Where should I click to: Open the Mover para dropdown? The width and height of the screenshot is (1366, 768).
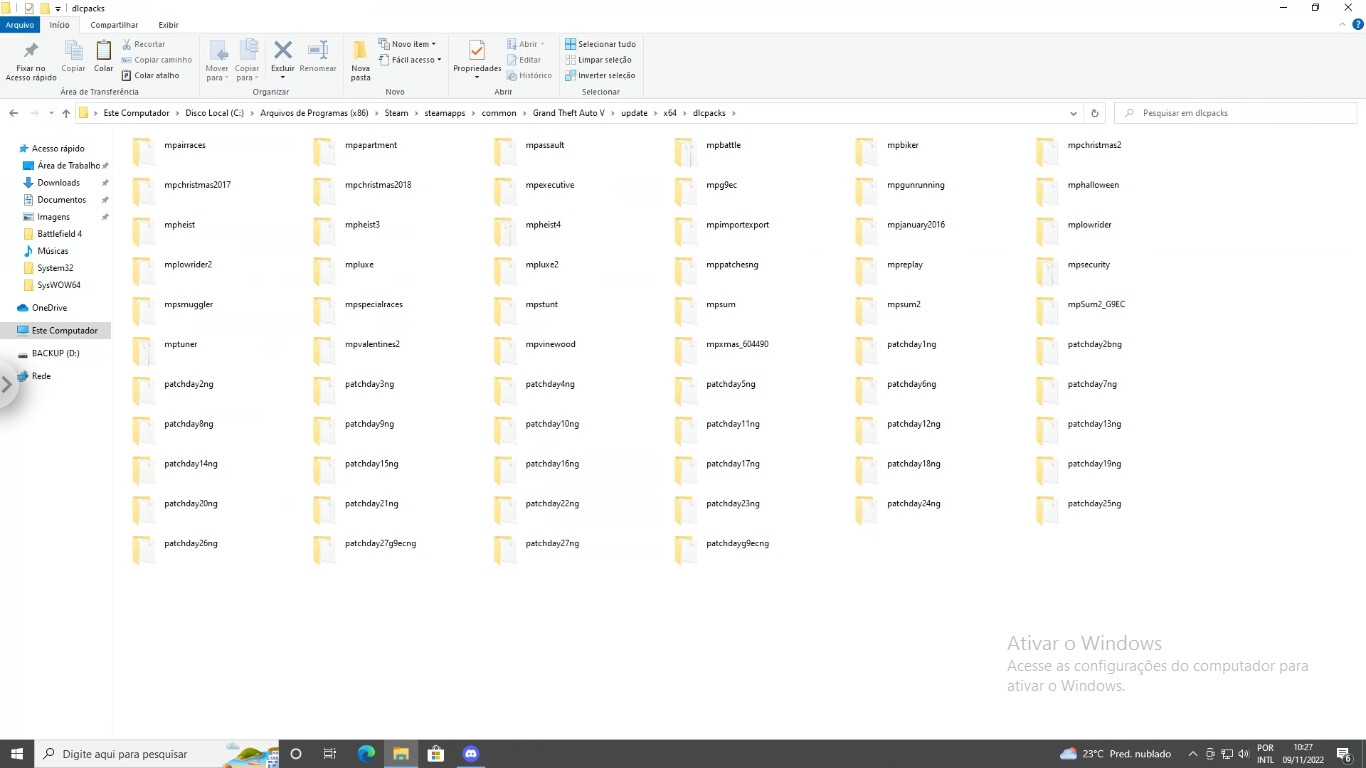(x=217, y=62)
